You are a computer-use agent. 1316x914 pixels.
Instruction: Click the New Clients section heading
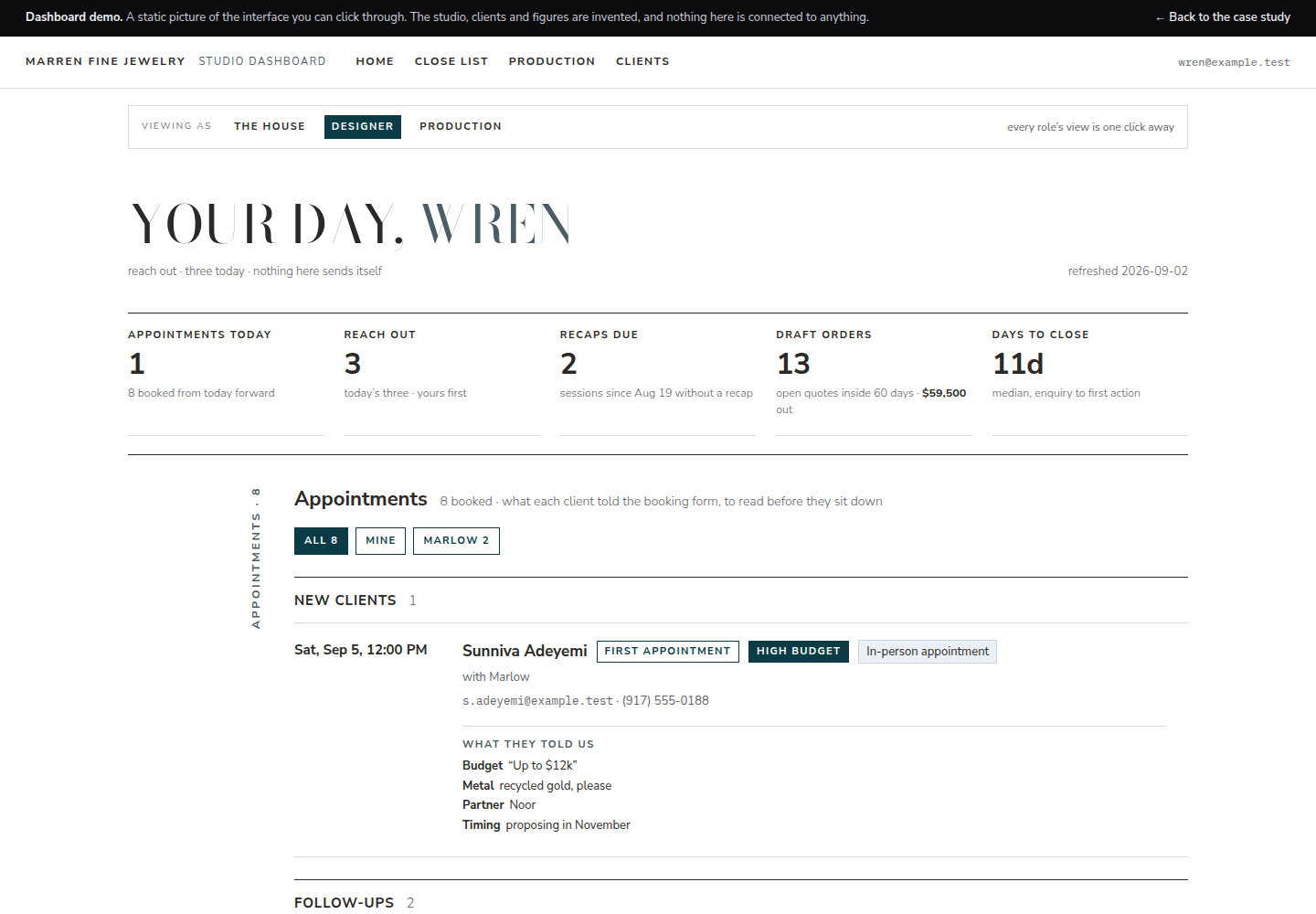345,600
